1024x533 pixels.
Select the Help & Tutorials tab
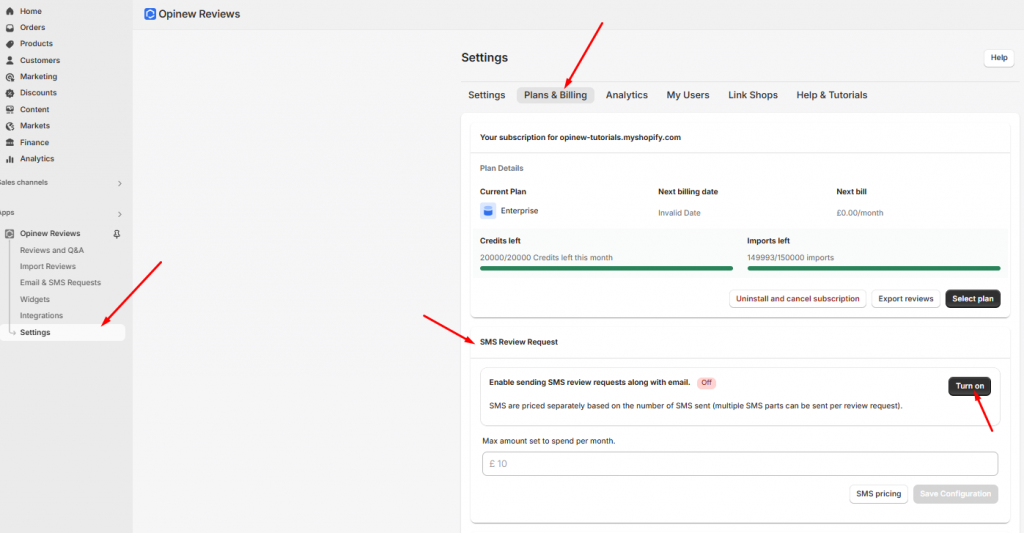(831, 95)
